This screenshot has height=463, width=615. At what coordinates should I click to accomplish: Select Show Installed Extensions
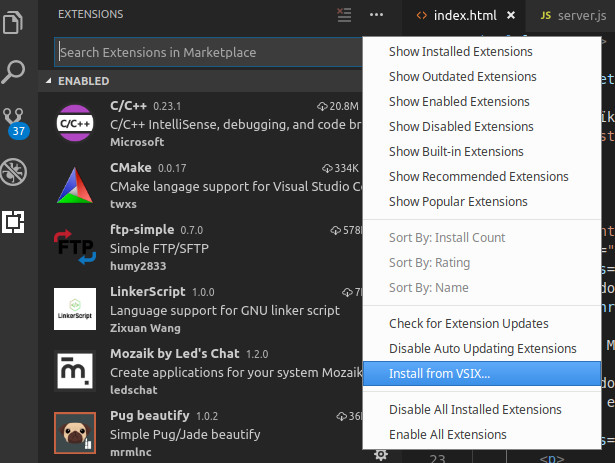pos(460,51)
